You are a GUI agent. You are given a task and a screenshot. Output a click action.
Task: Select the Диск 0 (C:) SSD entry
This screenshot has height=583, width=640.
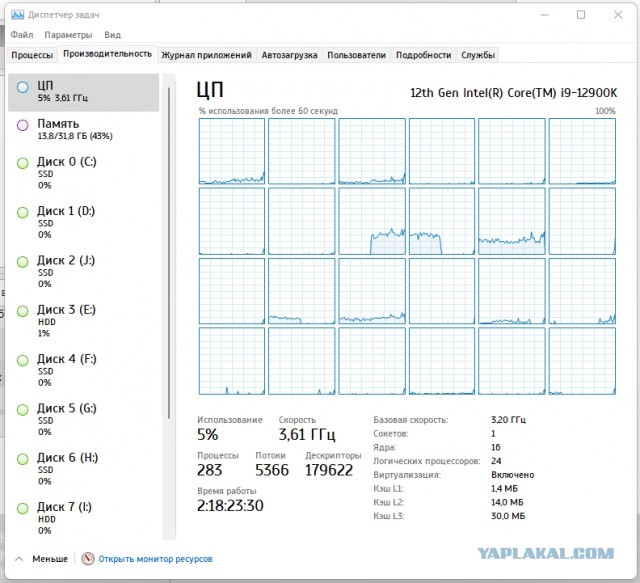[x=83, y=173]
